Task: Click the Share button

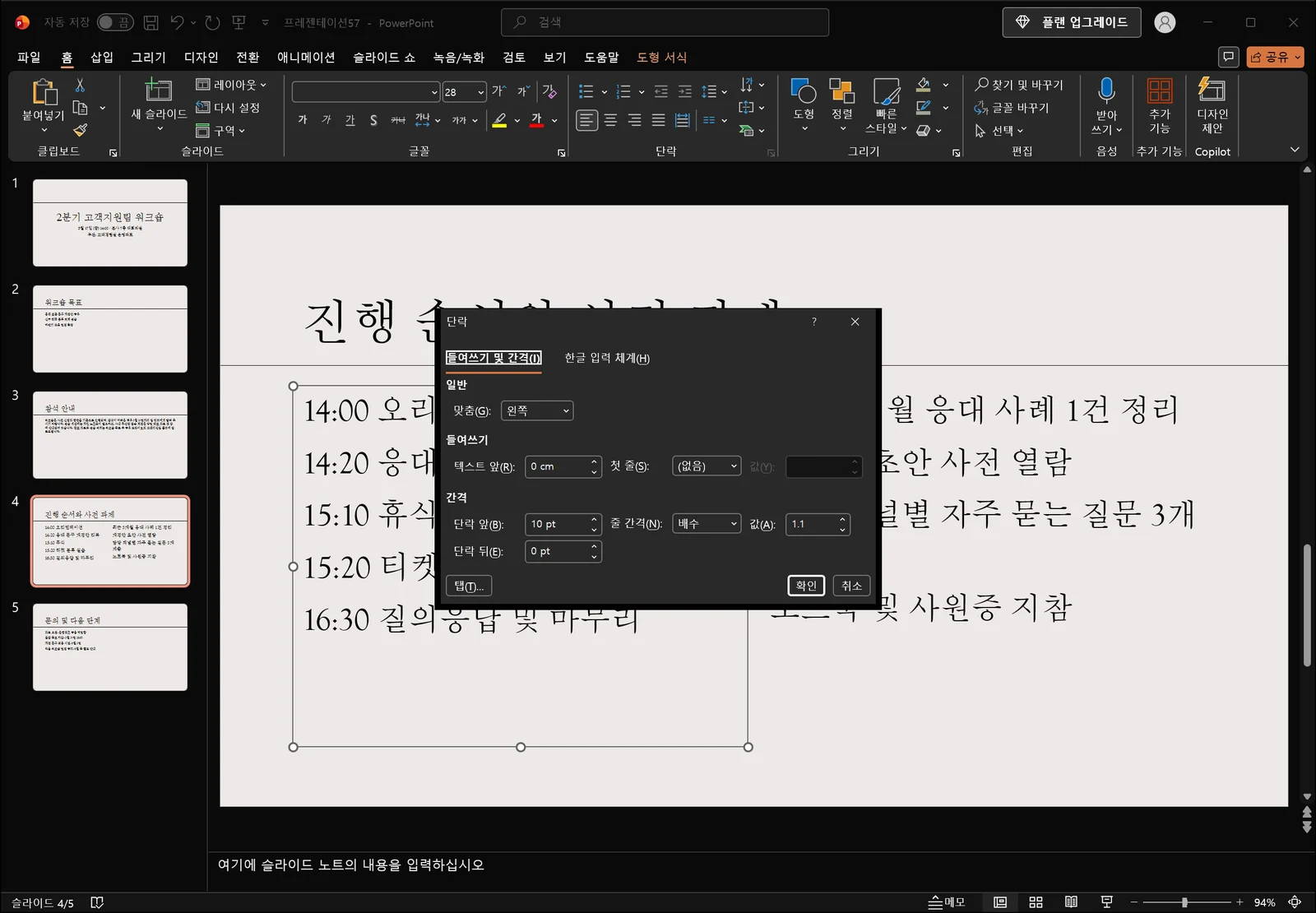Action: coord(1275,57)
